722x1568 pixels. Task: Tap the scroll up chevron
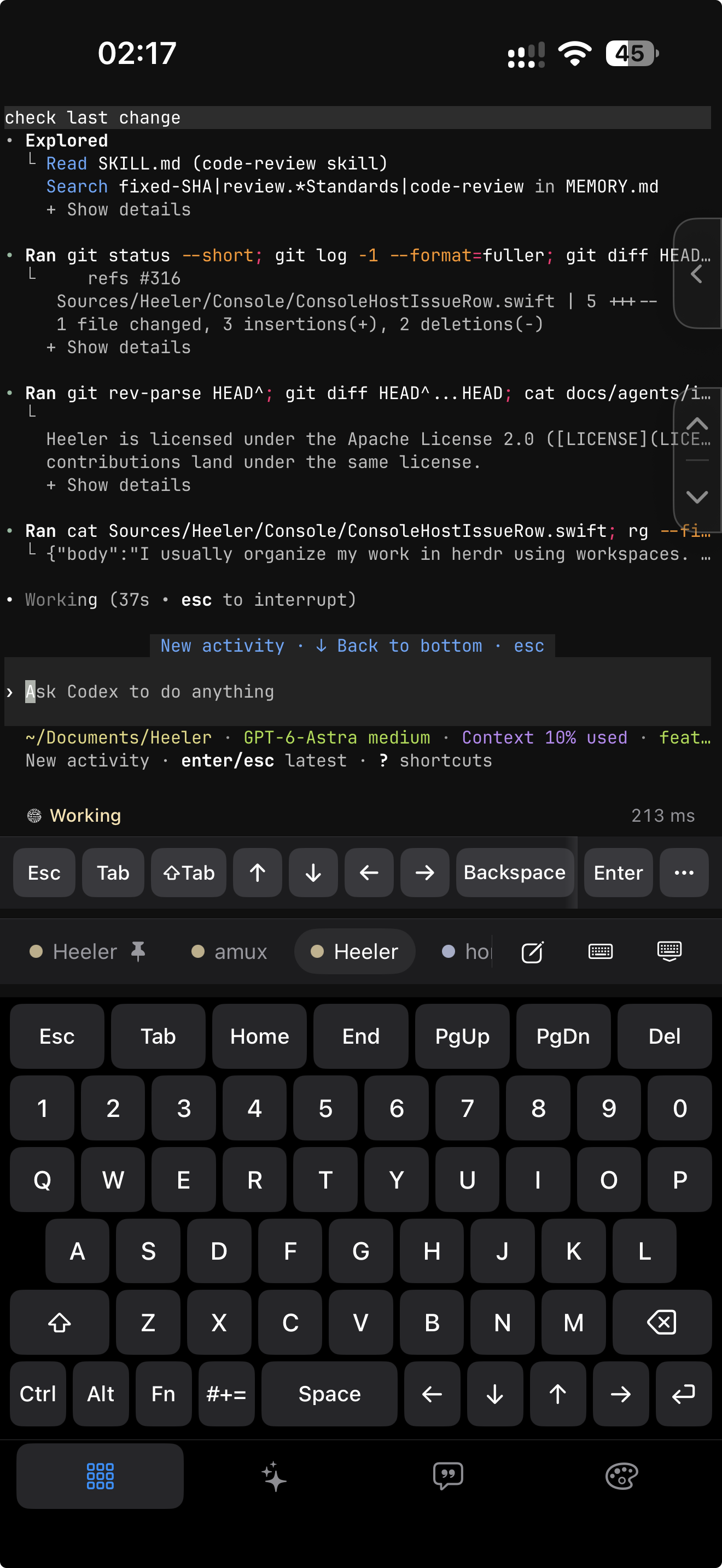click(x=697, y=424)
